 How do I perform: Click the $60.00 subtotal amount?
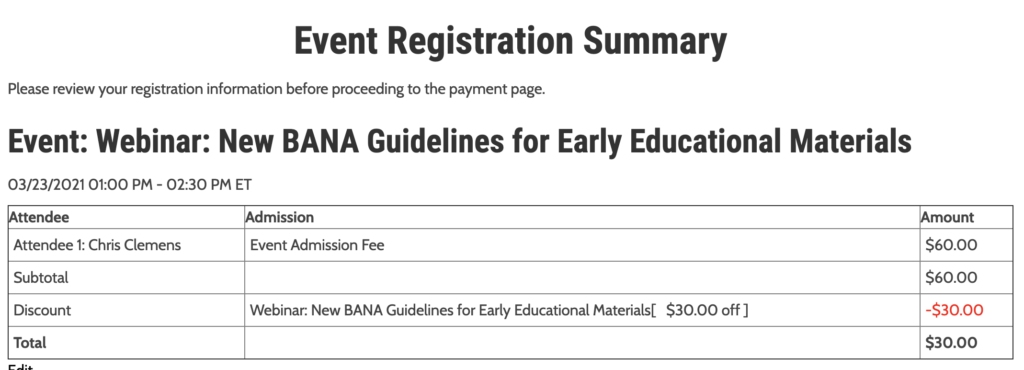pyautogui.click(x=951, y=277)
